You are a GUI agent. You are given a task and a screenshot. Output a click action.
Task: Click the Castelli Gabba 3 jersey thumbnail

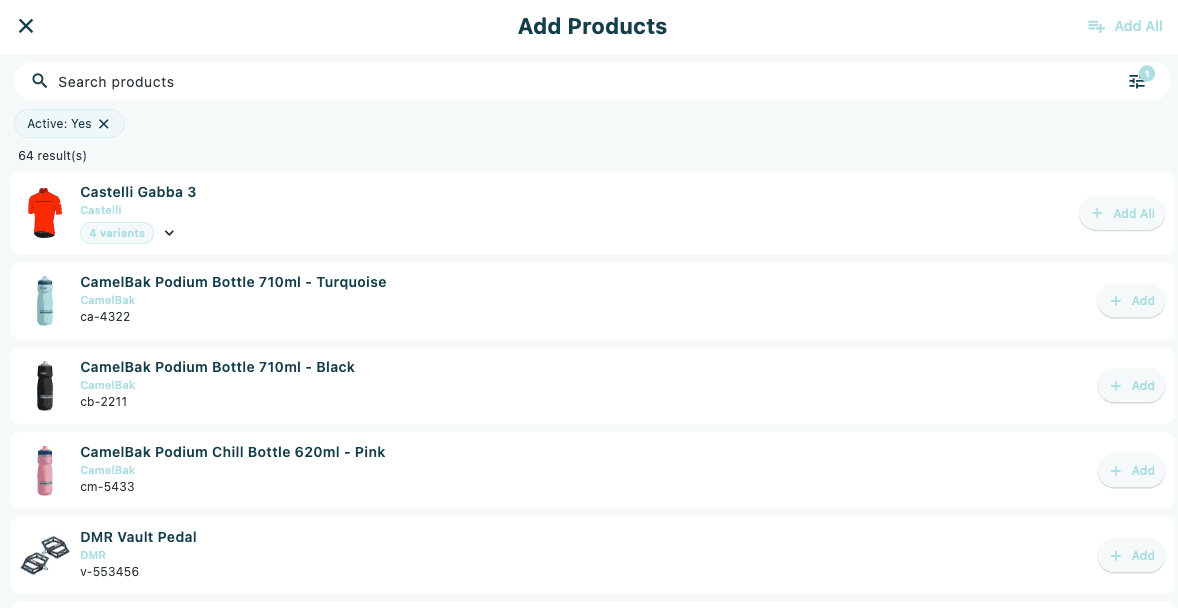(x=45, y=213)
